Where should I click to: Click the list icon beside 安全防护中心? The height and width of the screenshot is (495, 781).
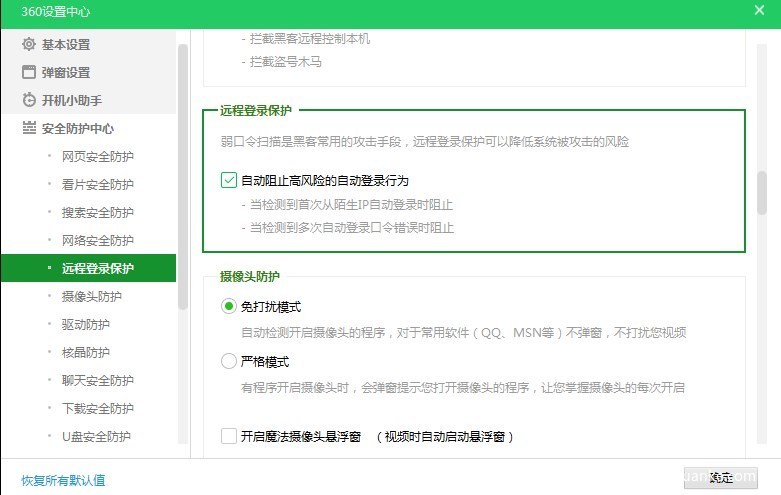[x=29, y=128]
